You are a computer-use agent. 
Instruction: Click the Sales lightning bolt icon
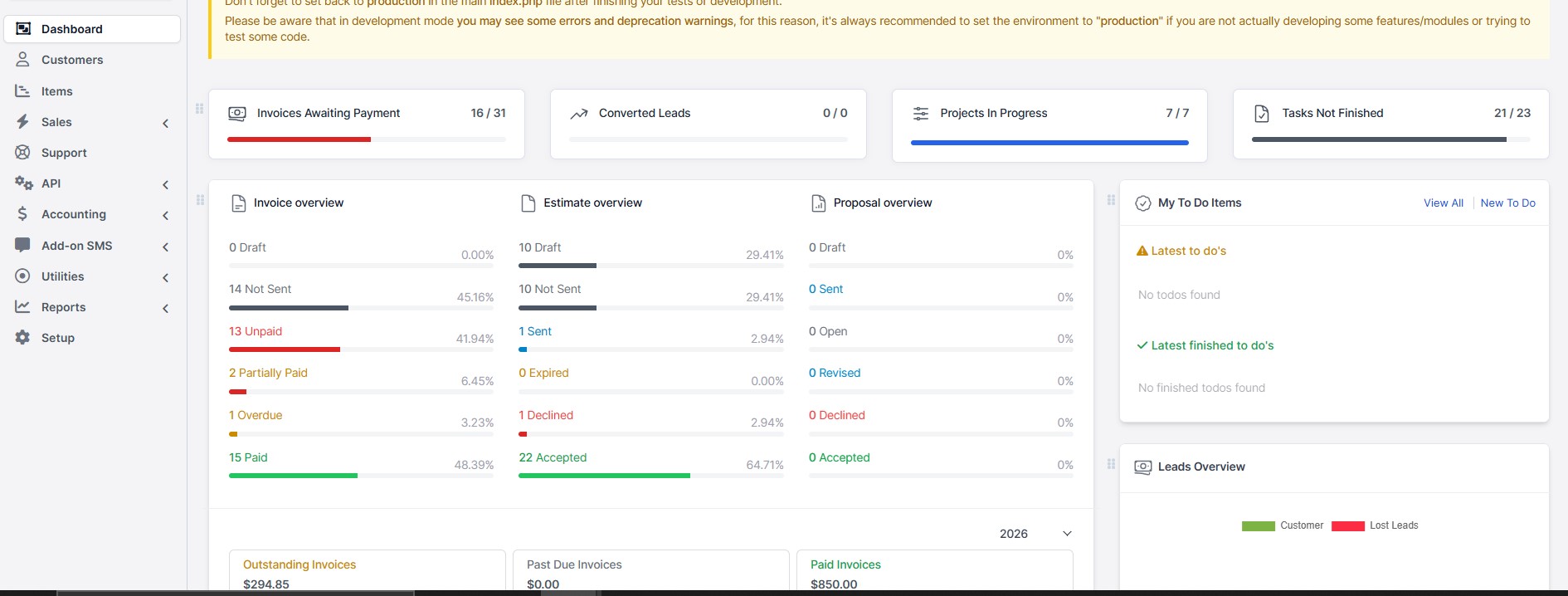coord(23,121)
